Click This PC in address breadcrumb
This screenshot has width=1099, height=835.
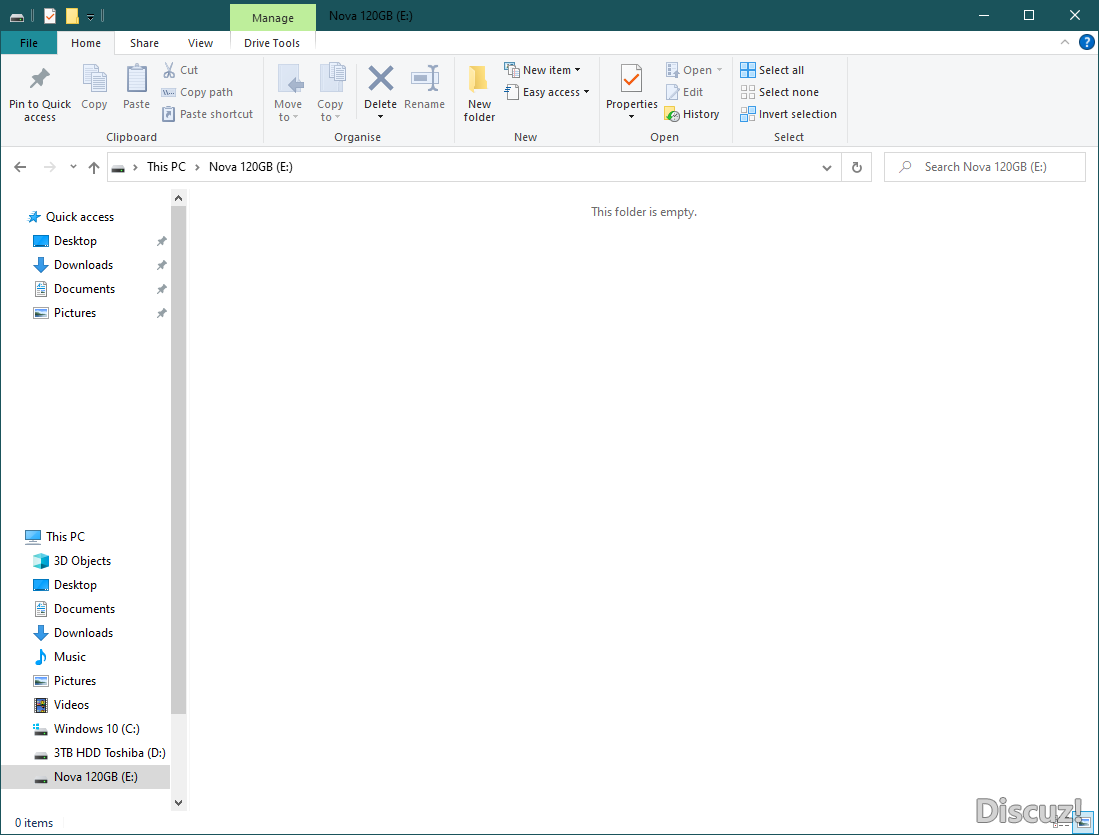(x=166, y=167)
